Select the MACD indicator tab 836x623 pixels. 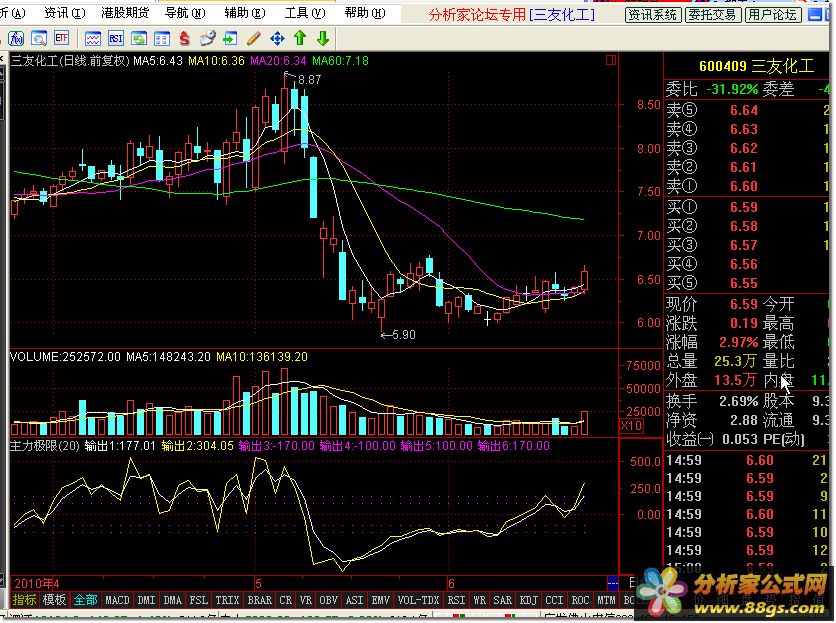[x=117, y=600]
